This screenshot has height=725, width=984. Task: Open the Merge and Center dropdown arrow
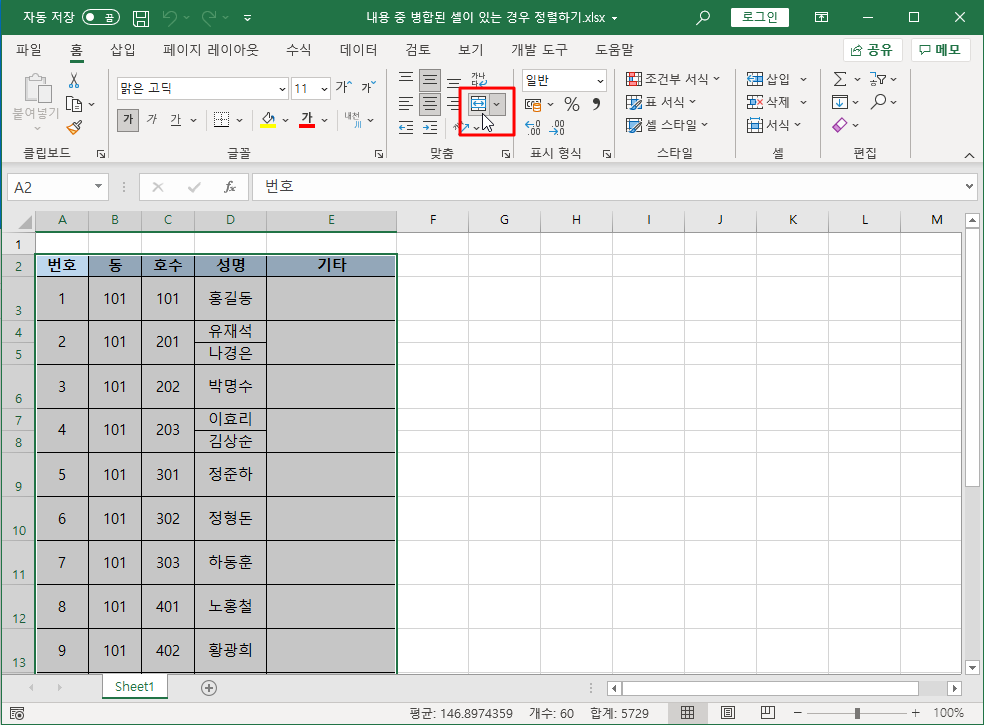(x=497, y=104)
